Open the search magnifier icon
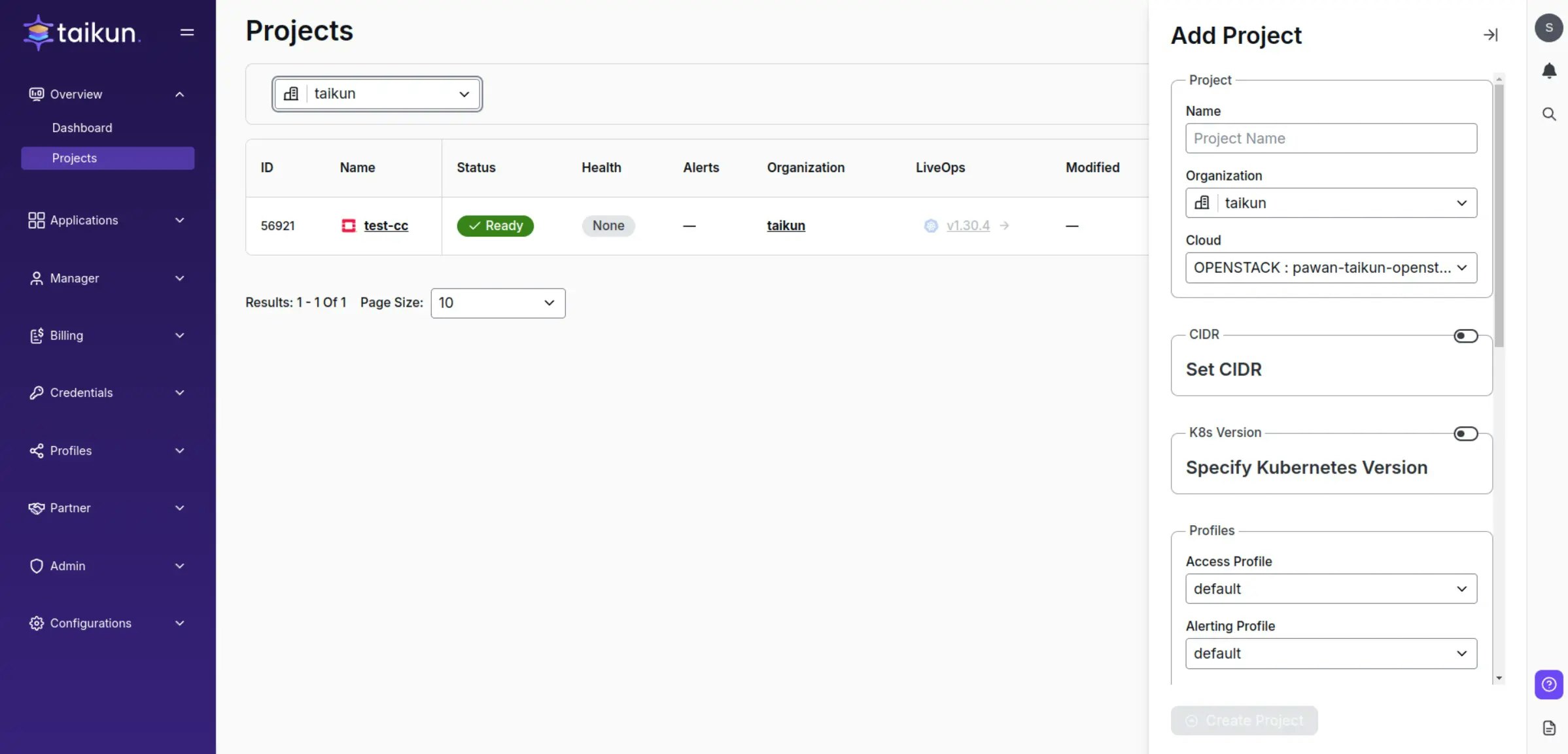The width and height of the screenshot is (1568, 754). (x=1549, y=114)
